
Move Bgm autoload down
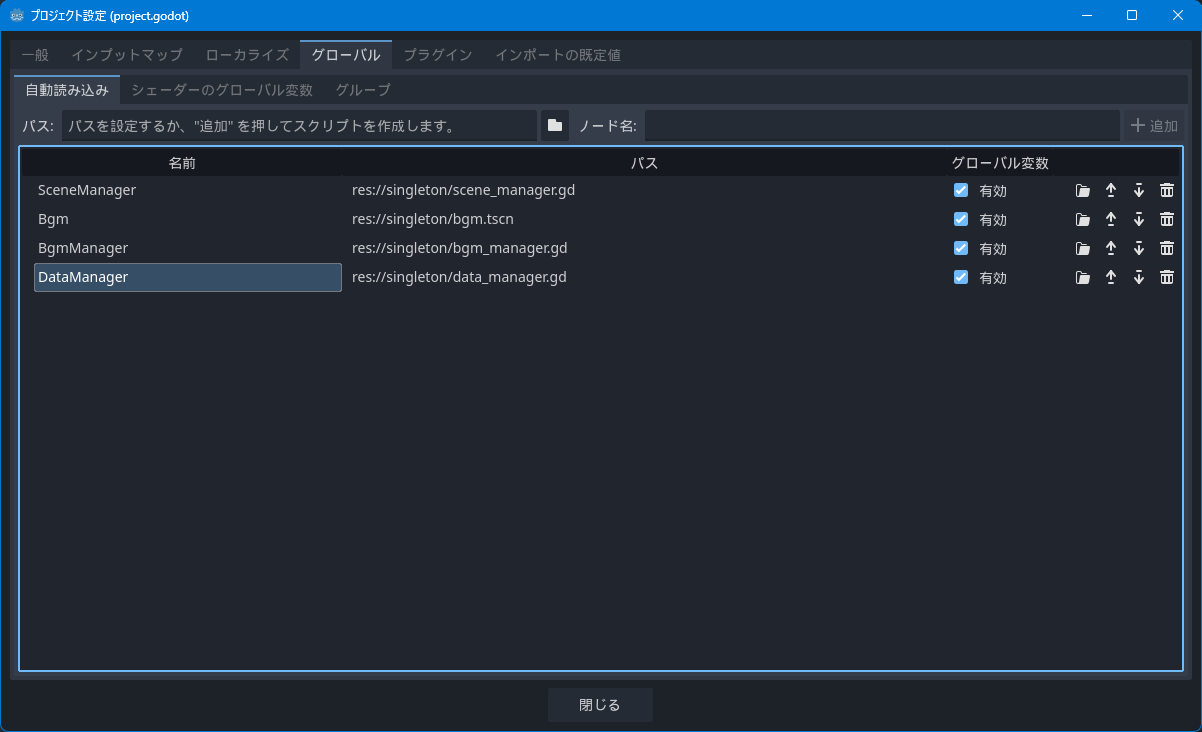(x=1138, y=219)
